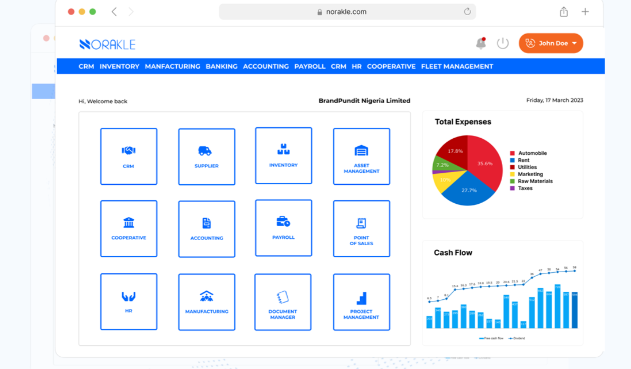This screenshot has width=631, height=369.
Task: Open the Asset Management tile
Action: 361,157
